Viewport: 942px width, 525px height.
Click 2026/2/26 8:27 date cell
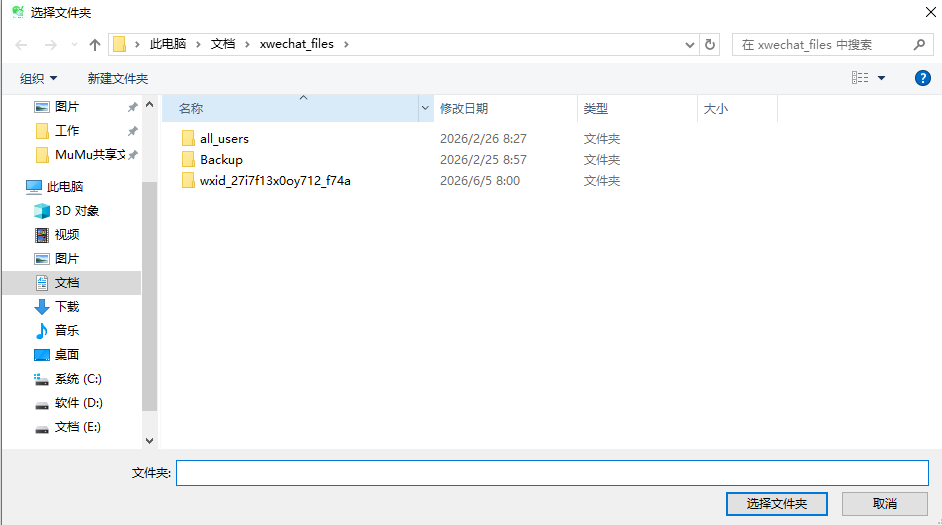tap(483, 139)
